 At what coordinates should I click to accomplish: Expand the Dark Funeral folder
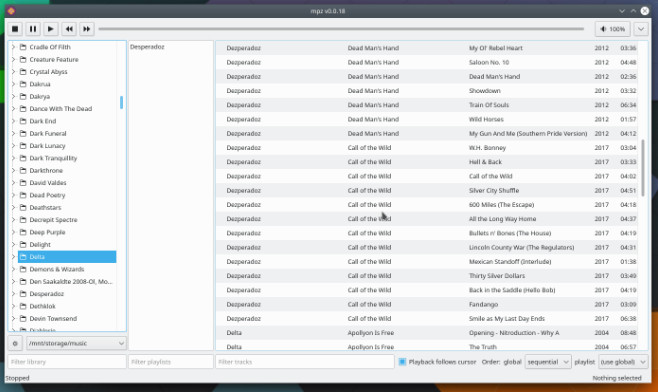[x=13, y=133]
